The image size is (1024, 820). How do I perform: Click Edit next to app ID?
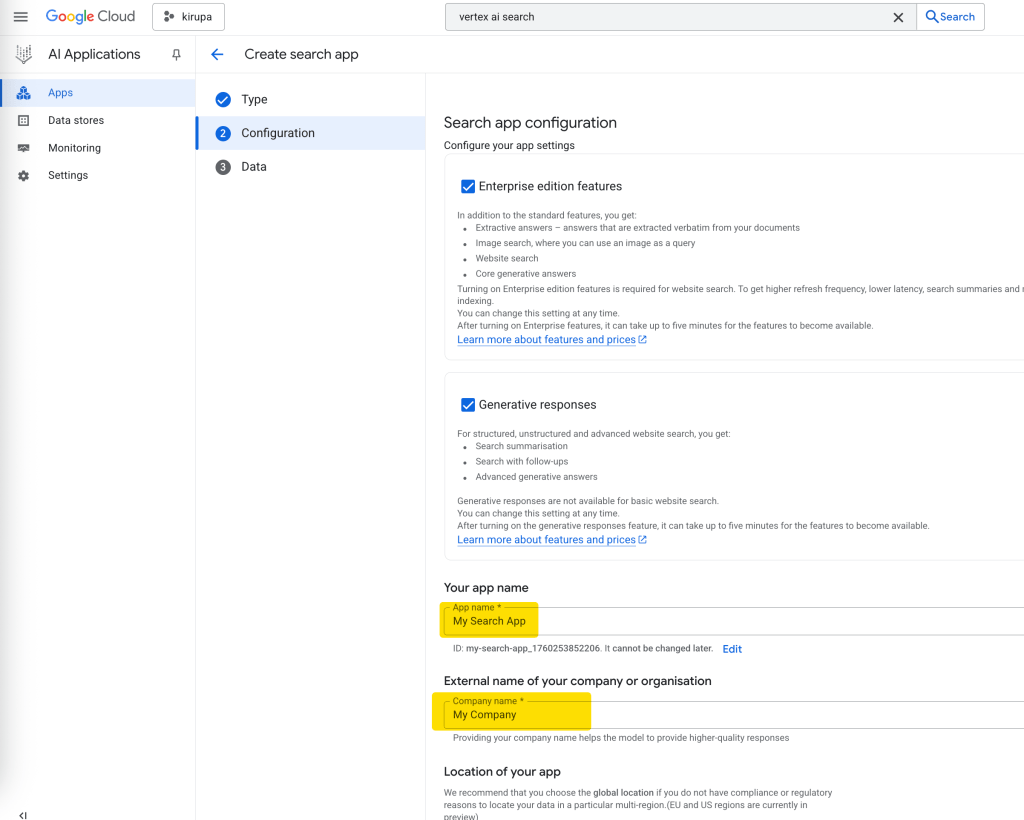coord(732,649)
